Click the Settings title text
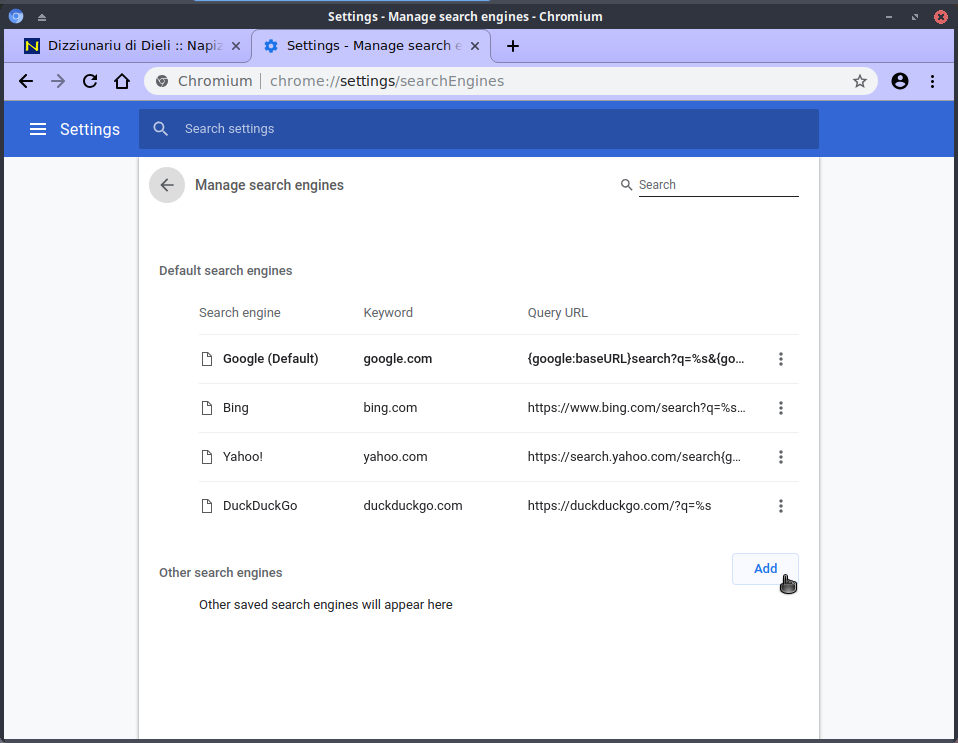Image resolution: width=958 pixels, height=743 pixels. coord(90,129)
